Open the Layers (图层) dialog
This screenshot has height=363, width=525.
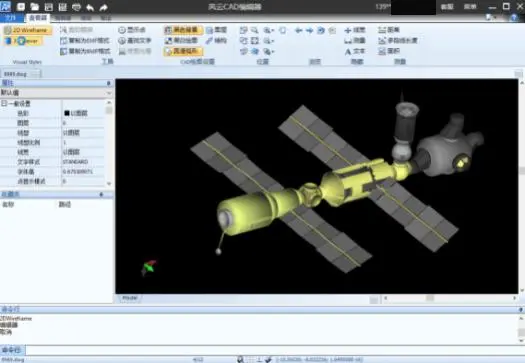[x=217, y=30]
